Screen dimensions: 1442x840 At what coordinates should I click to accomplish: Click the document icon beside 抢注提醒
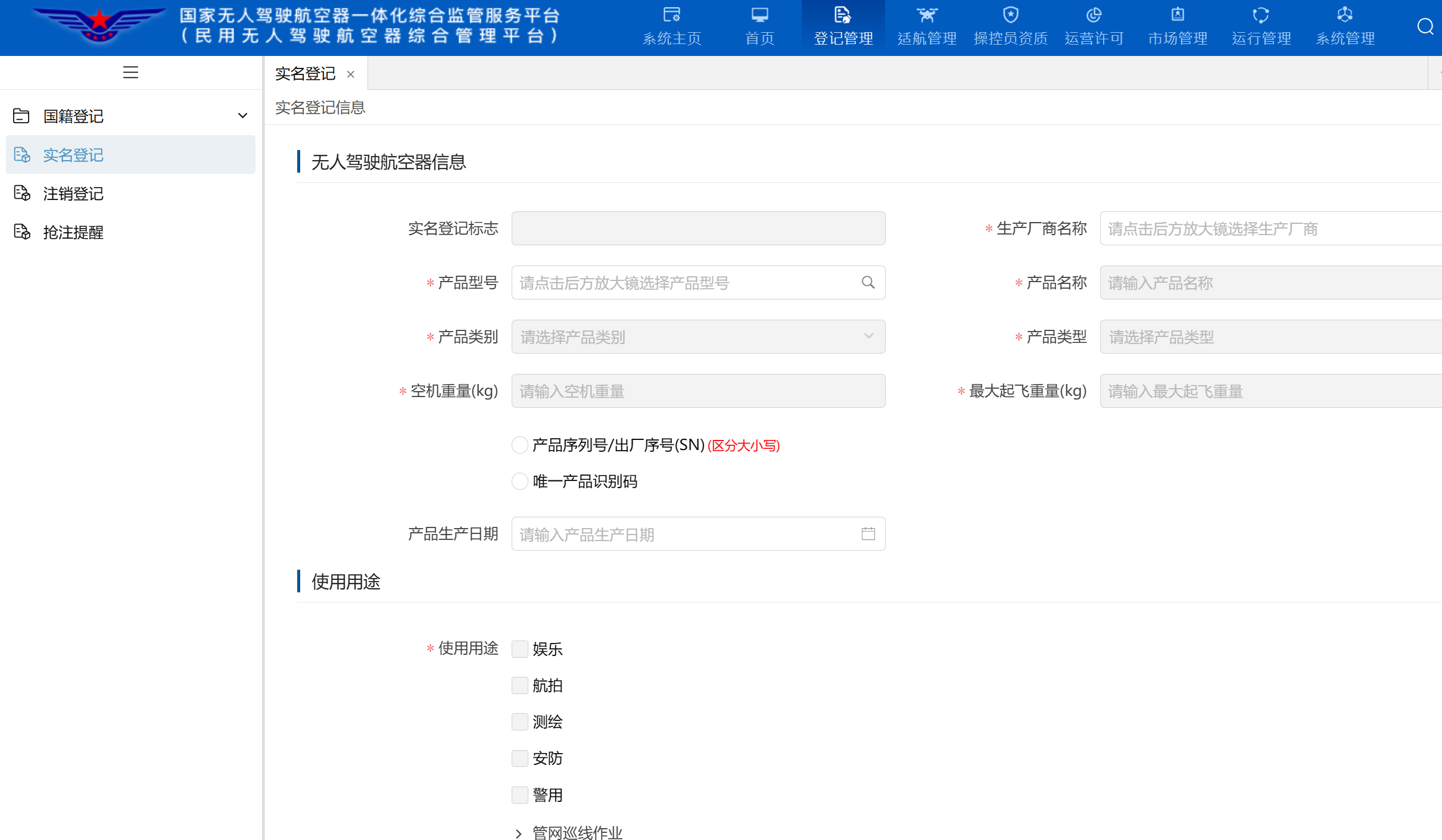tap(22, 232)
